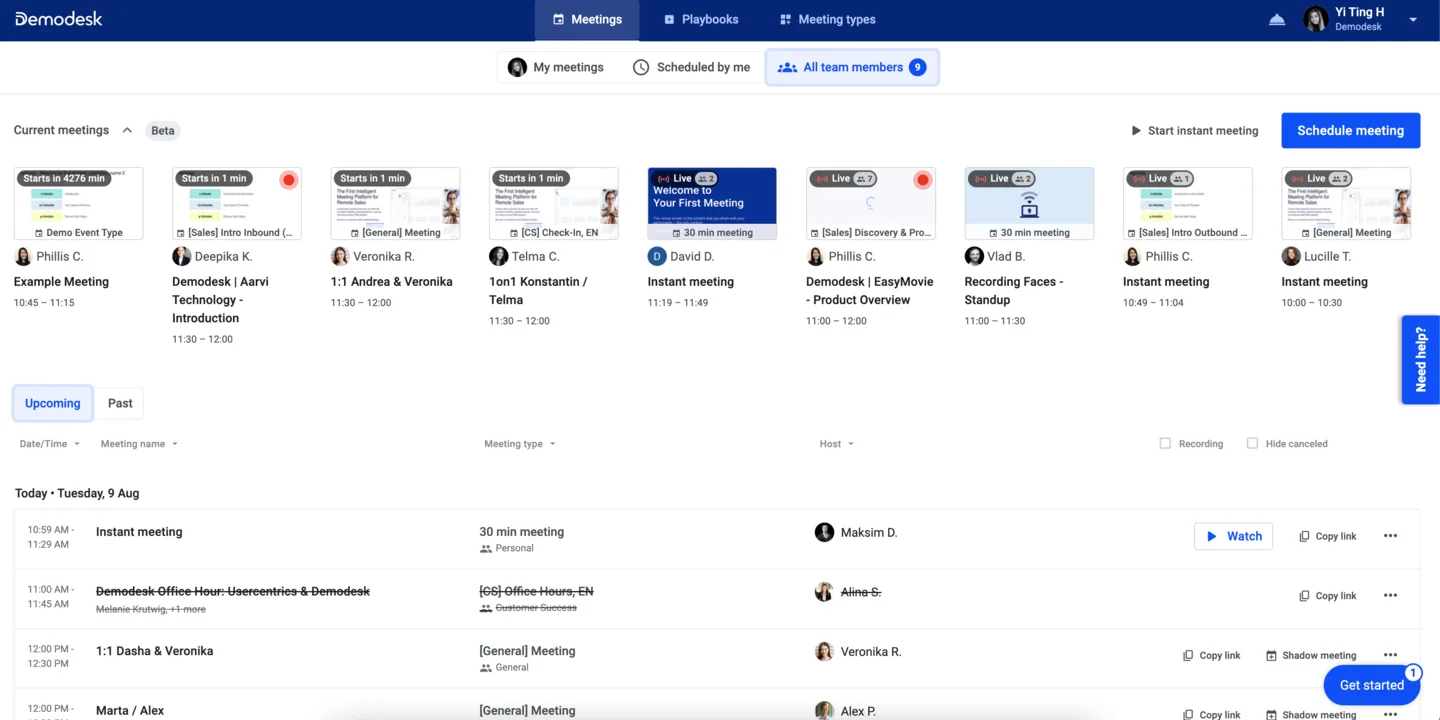Click the Yi Ting H profile avatar
The height and width of the screenshot is (720, 1440).
click(1316, 19)
